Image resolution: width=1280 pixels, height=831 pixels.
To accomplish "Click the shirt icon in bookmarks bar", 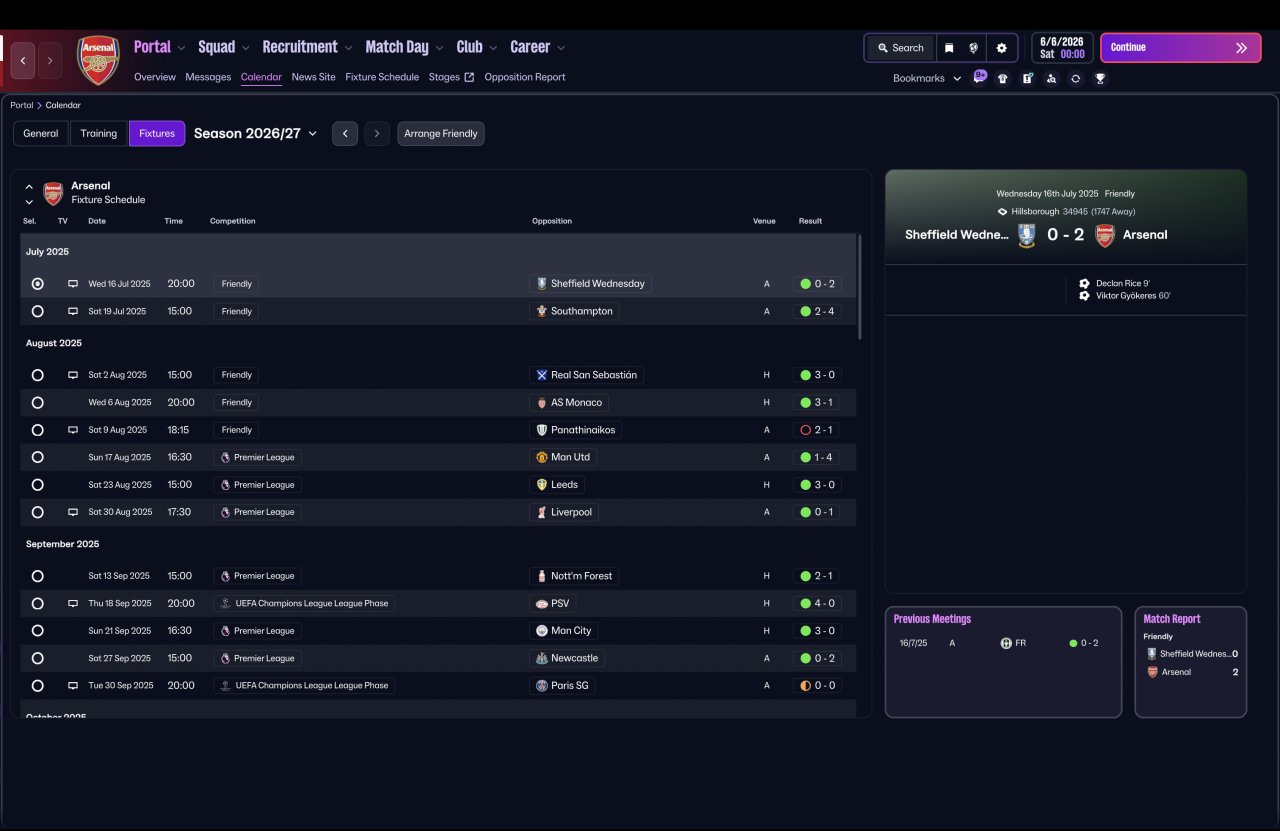I will [1003, 78].
